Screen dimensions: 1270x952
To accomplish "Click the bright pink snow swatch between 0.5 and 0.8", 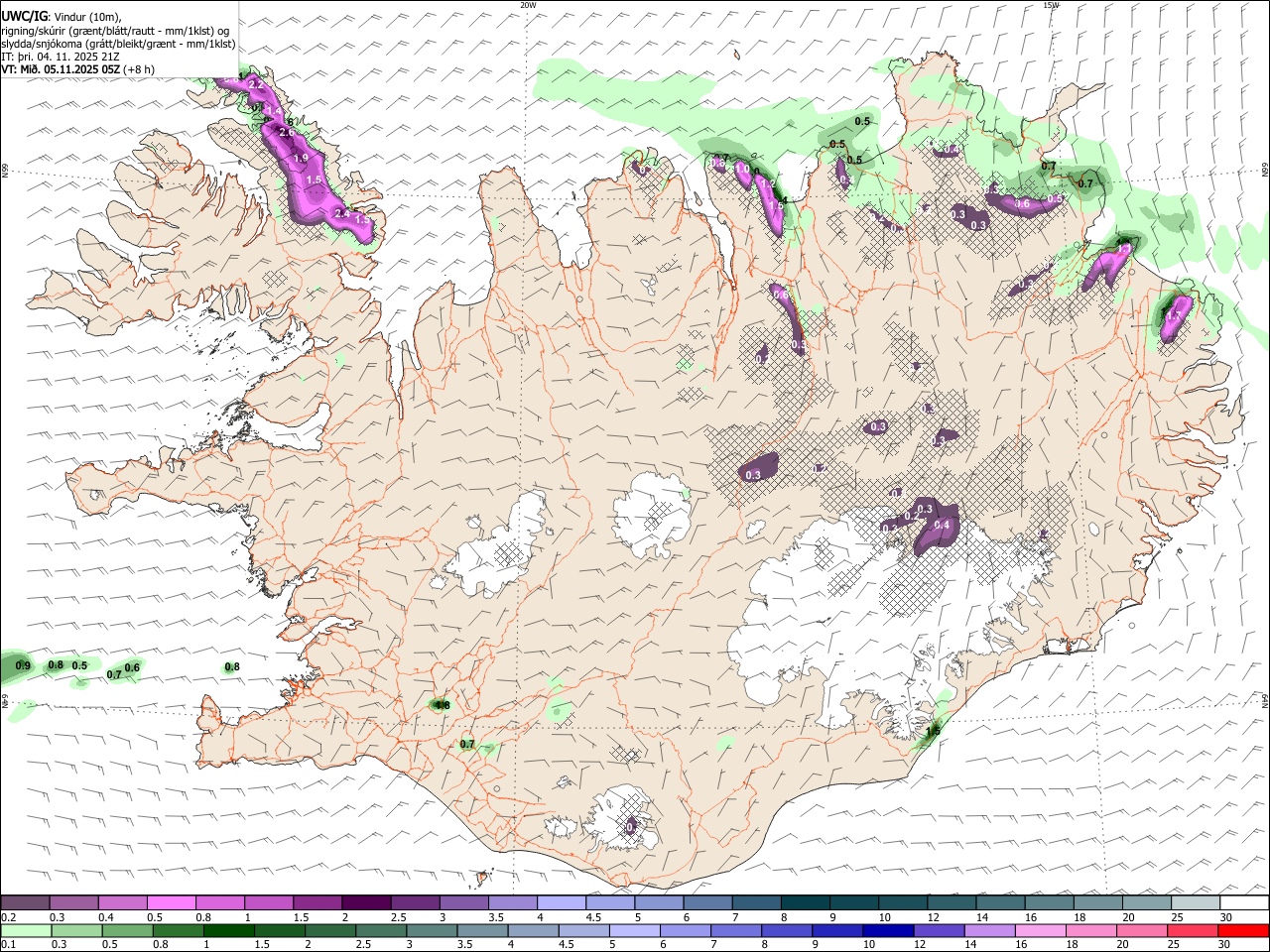I will coord(172,903).
